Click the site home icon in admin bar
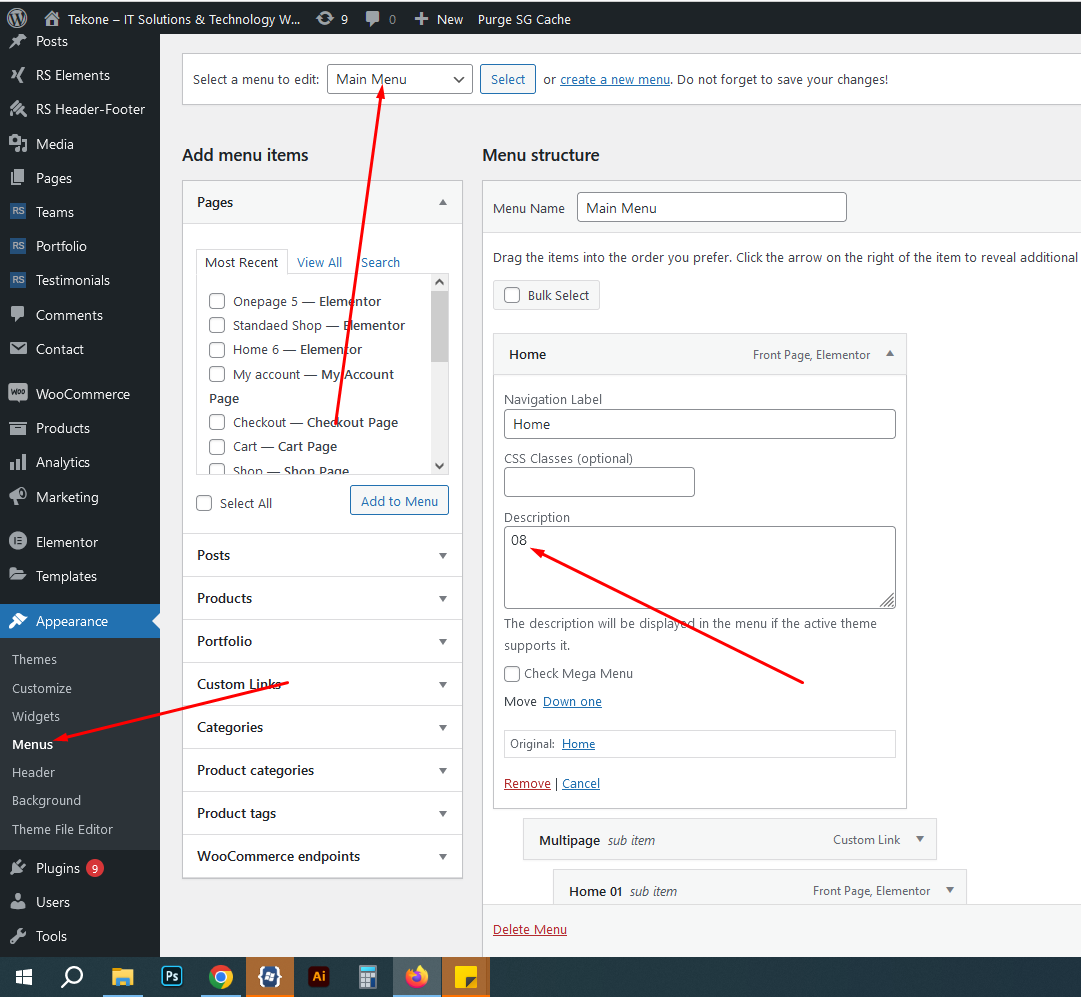 pos(52,19)
